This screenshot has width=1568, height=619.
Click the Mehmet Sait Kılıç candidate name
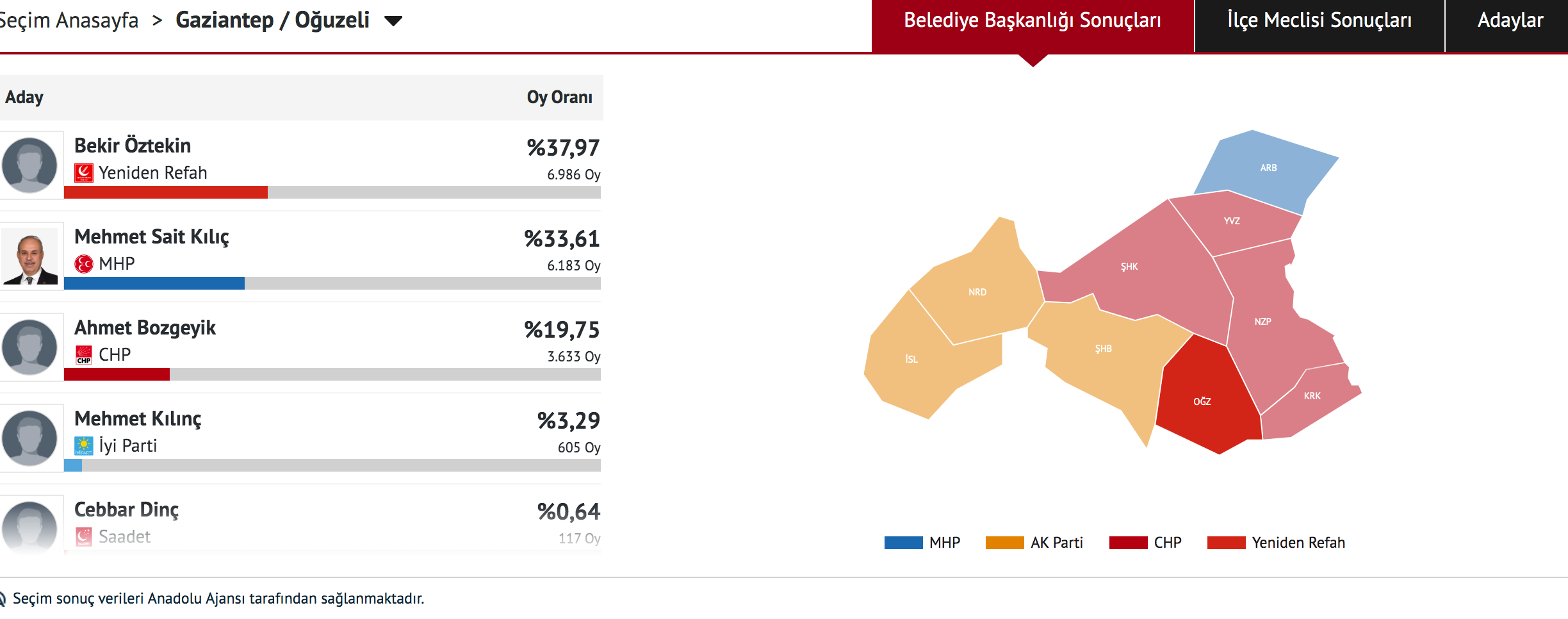tap(151, 237)
